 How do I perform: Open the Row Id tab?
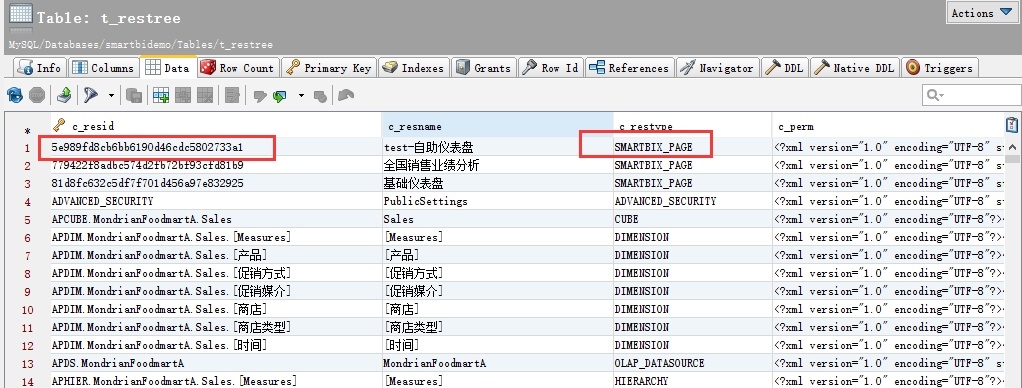click(x=551, y=68)
